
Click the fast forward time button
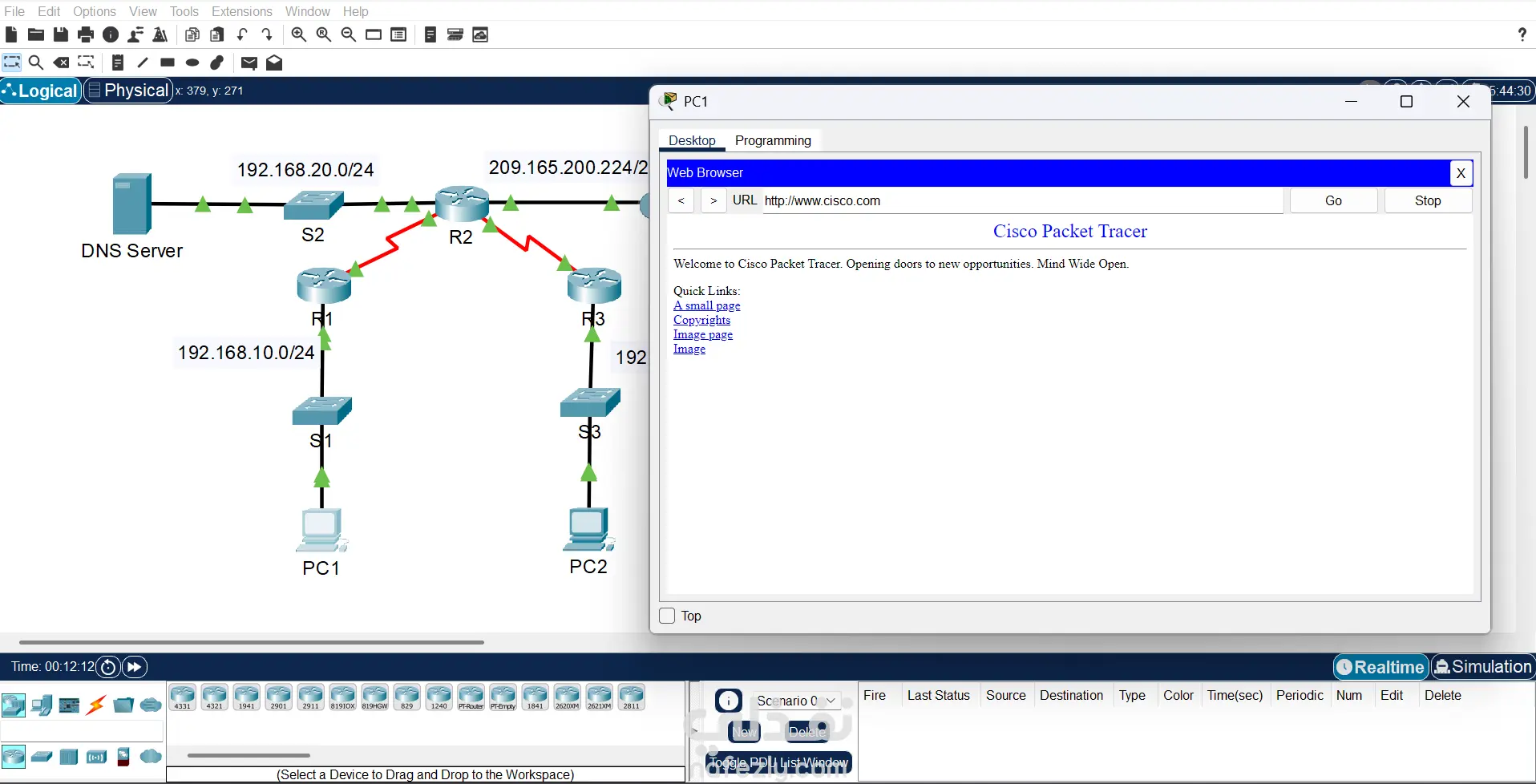[x=135, y=667]
